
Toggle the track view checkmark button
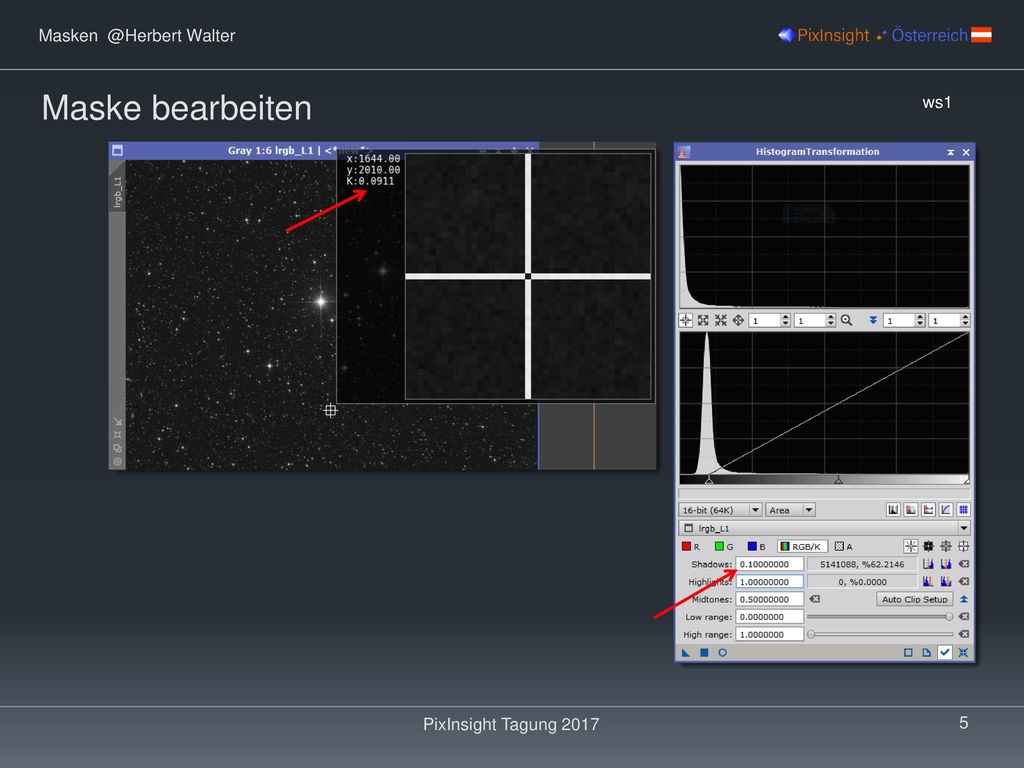pos(945,652)
